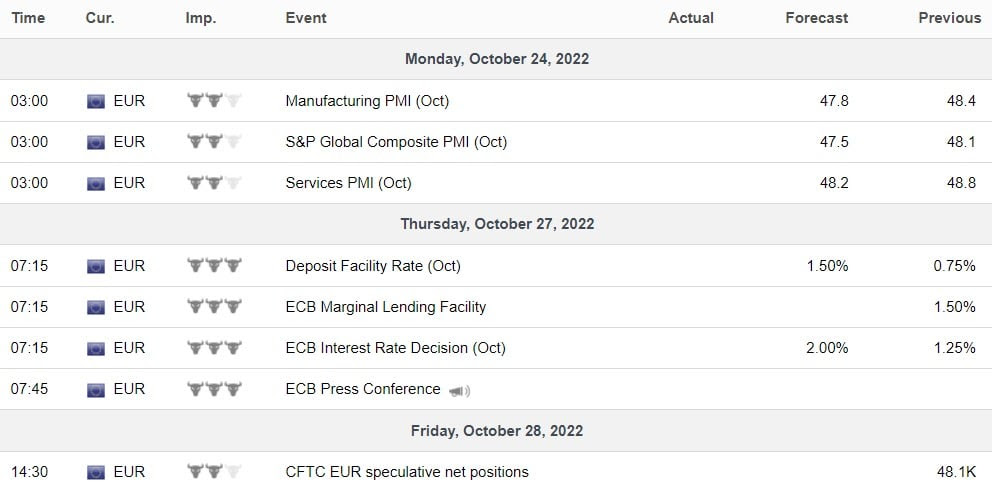This screenshot has width=992, height=491.
Task: Open the CFTC EUR speculative net positions event
Action: pos(407,471)
